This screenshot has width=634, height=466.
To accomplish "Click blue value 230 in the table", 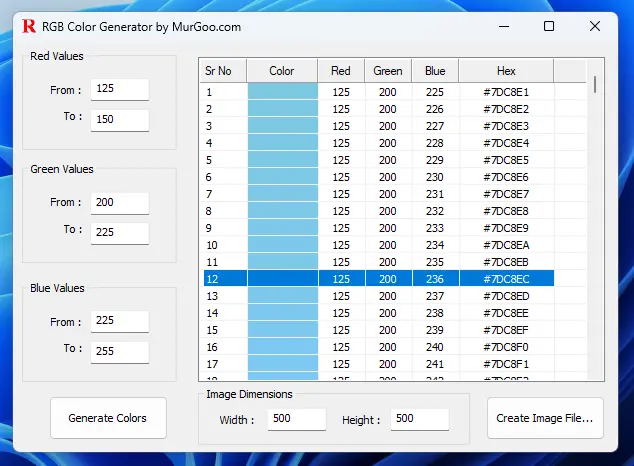I will tap(435, 177).
